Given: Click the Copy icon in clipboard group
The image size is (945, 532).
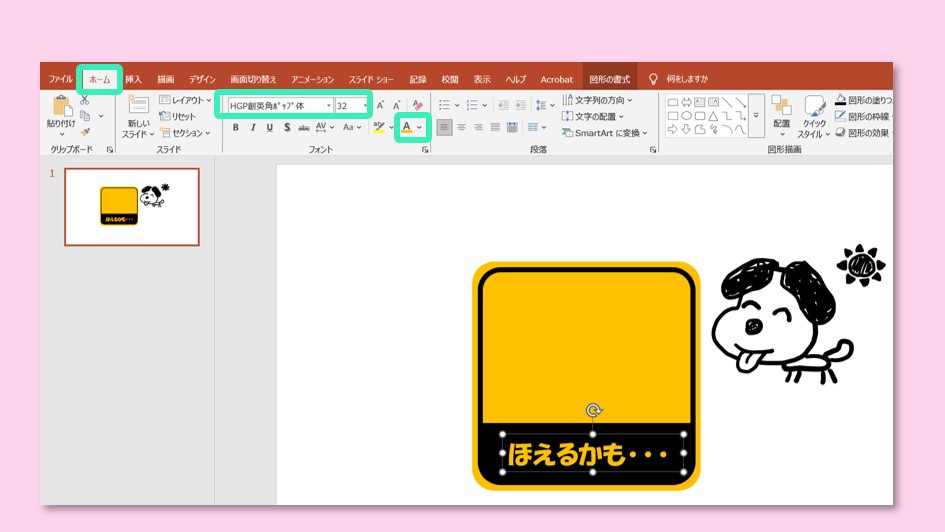Looking at the screenshot, I should click(x=85, y=116).
